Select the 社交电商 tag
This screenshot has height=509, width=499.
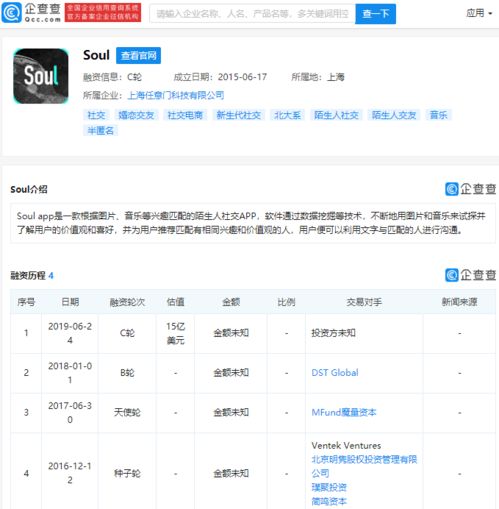tap(185, 115)
